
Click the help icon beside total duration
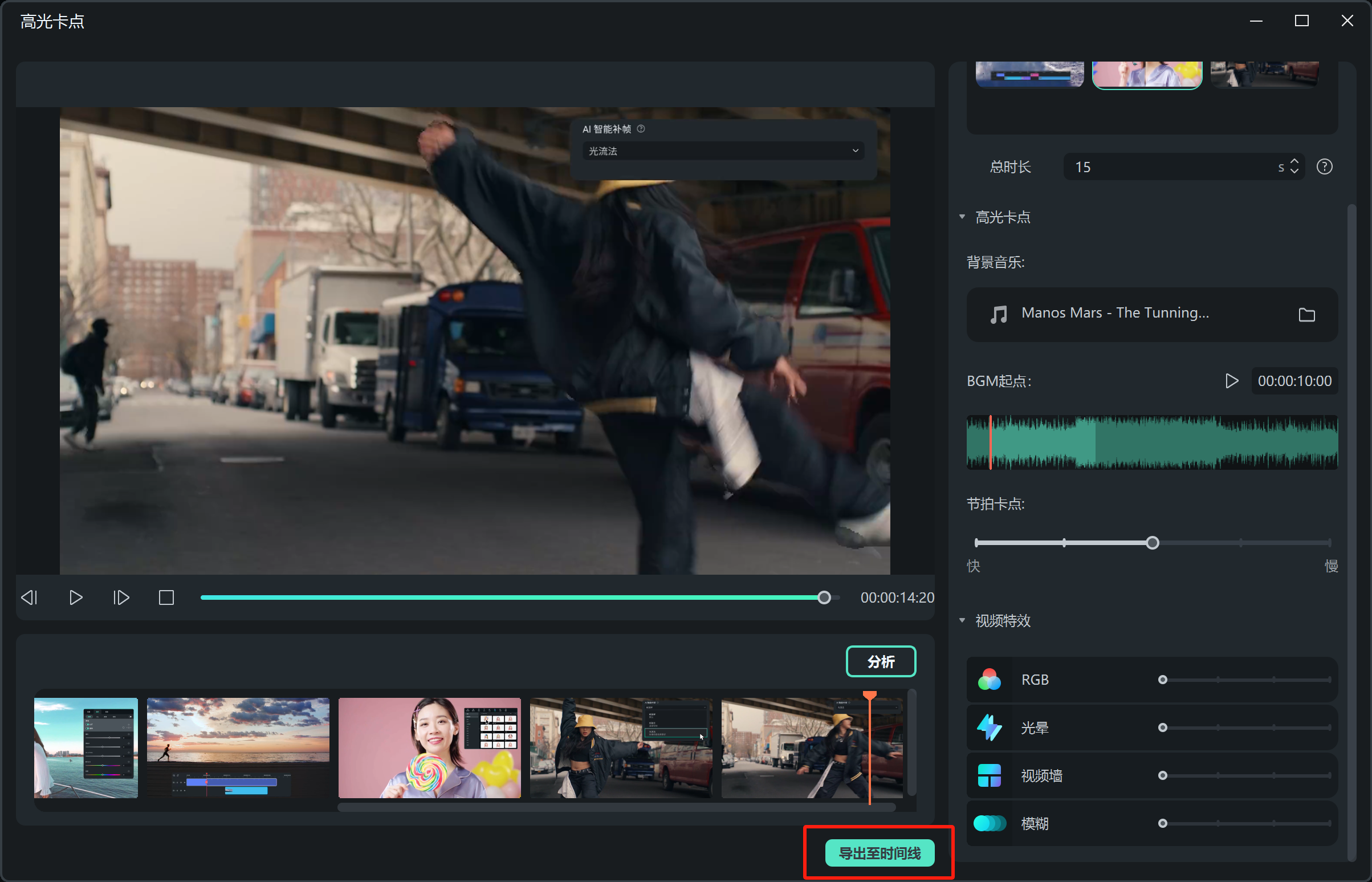[x=1324, y=166]
